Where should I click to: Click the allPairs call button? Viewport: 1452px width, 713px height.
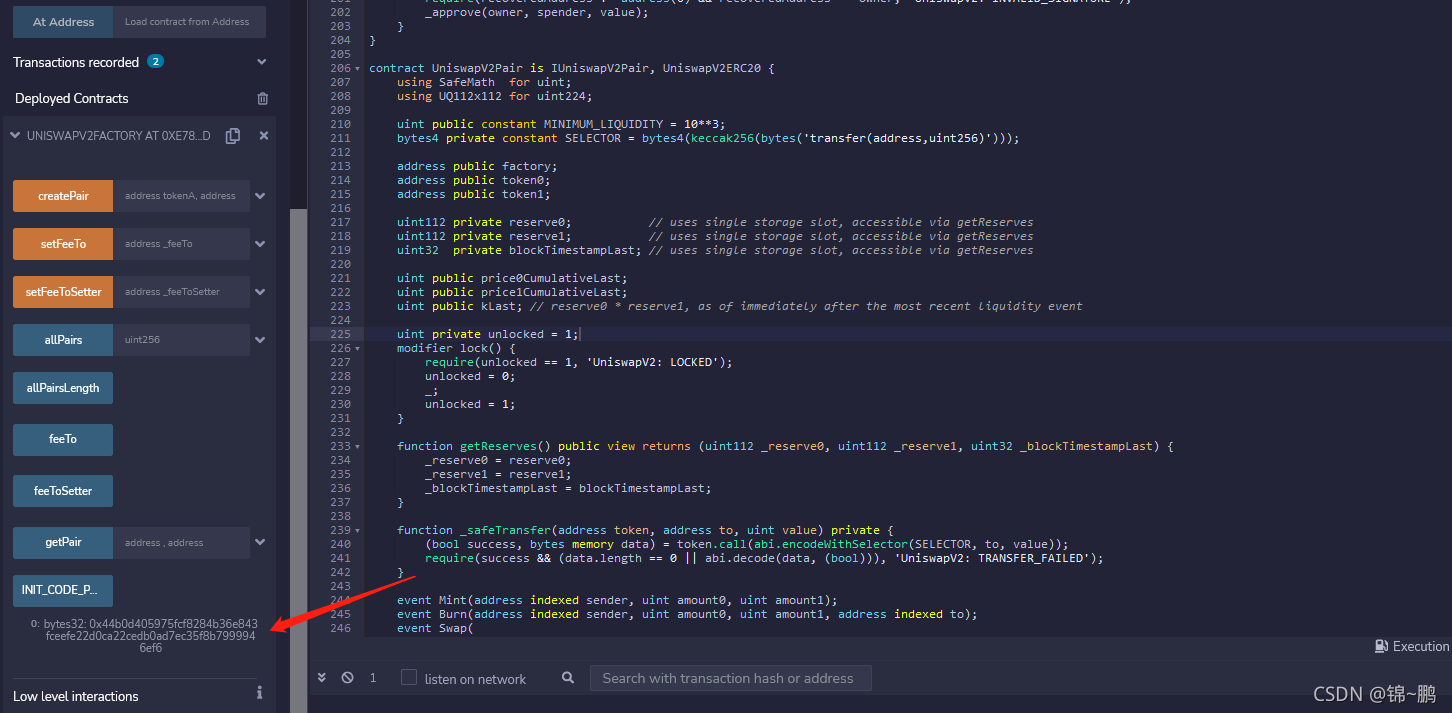coord(63,340)
